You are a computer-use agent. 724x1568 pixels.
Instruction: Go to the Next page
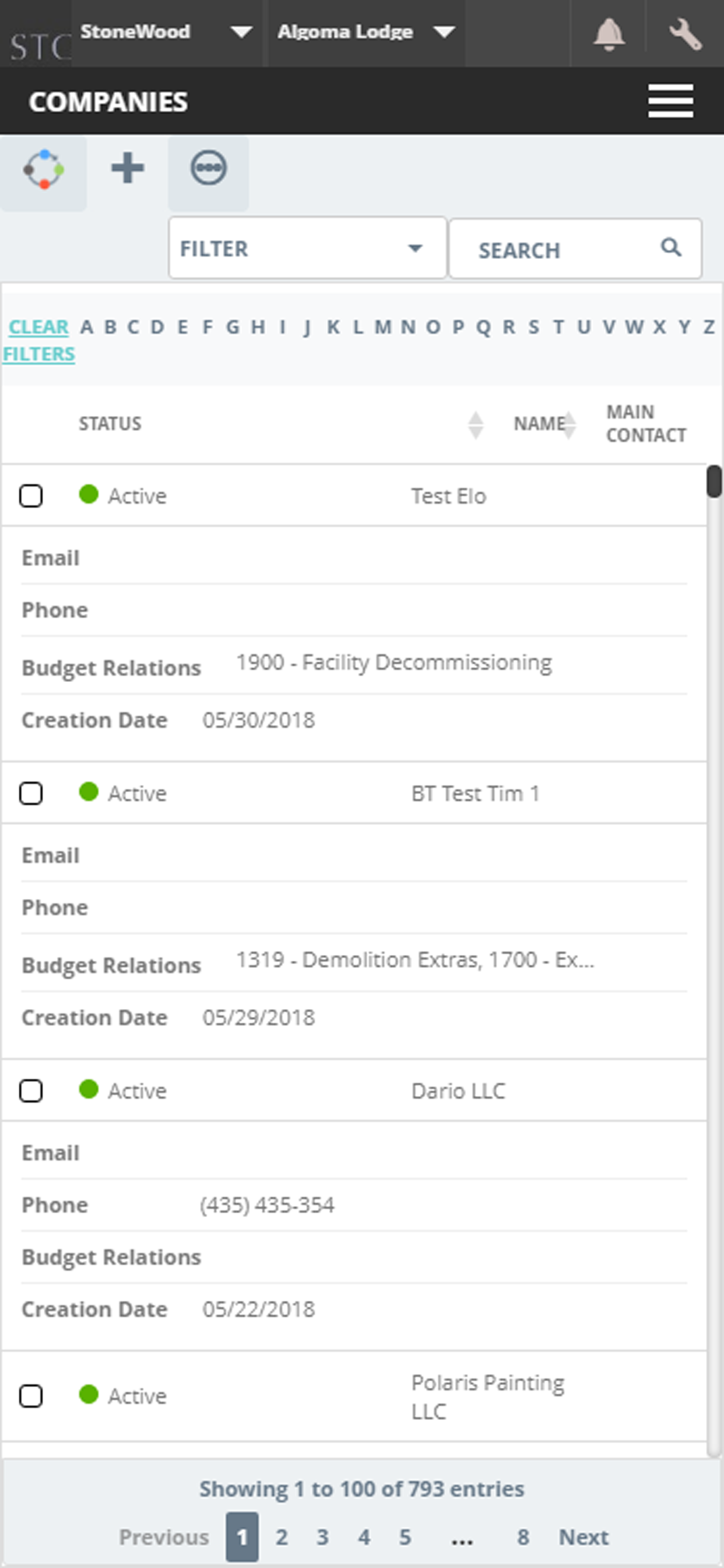click(584, 1537)
